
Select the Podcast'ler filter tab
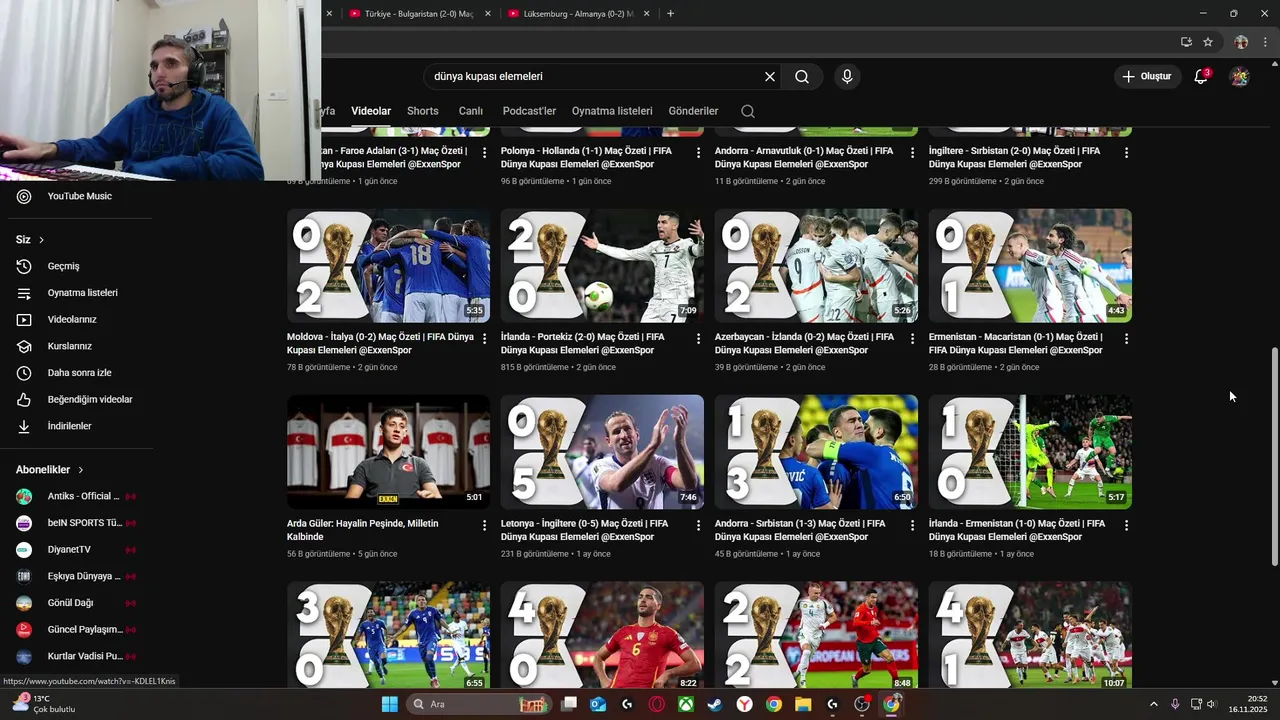[x=529, y=111]
